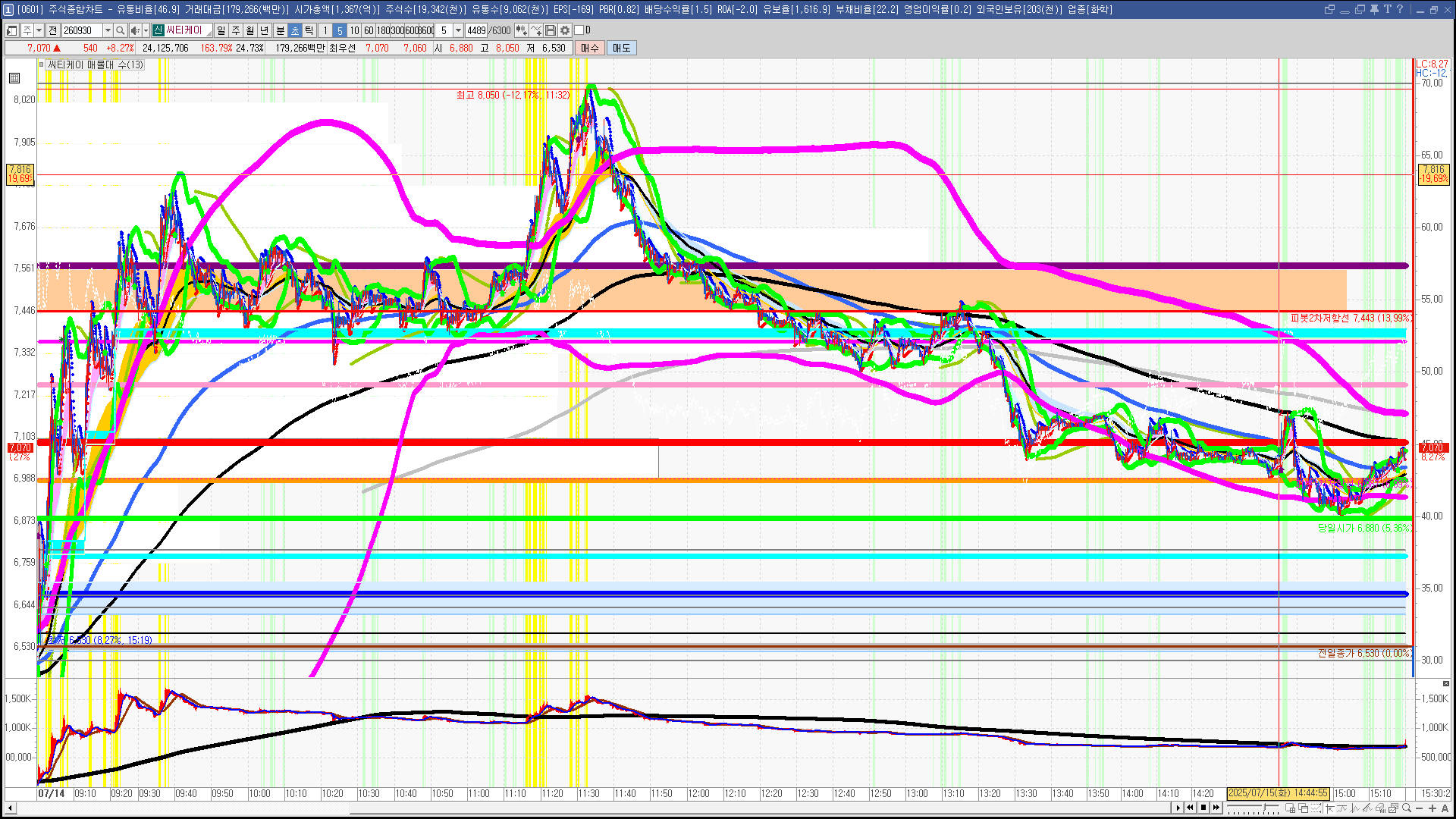Toggle the 분 (minute) chart period
The image size is (1456, 819).
(x=280, y=30)
